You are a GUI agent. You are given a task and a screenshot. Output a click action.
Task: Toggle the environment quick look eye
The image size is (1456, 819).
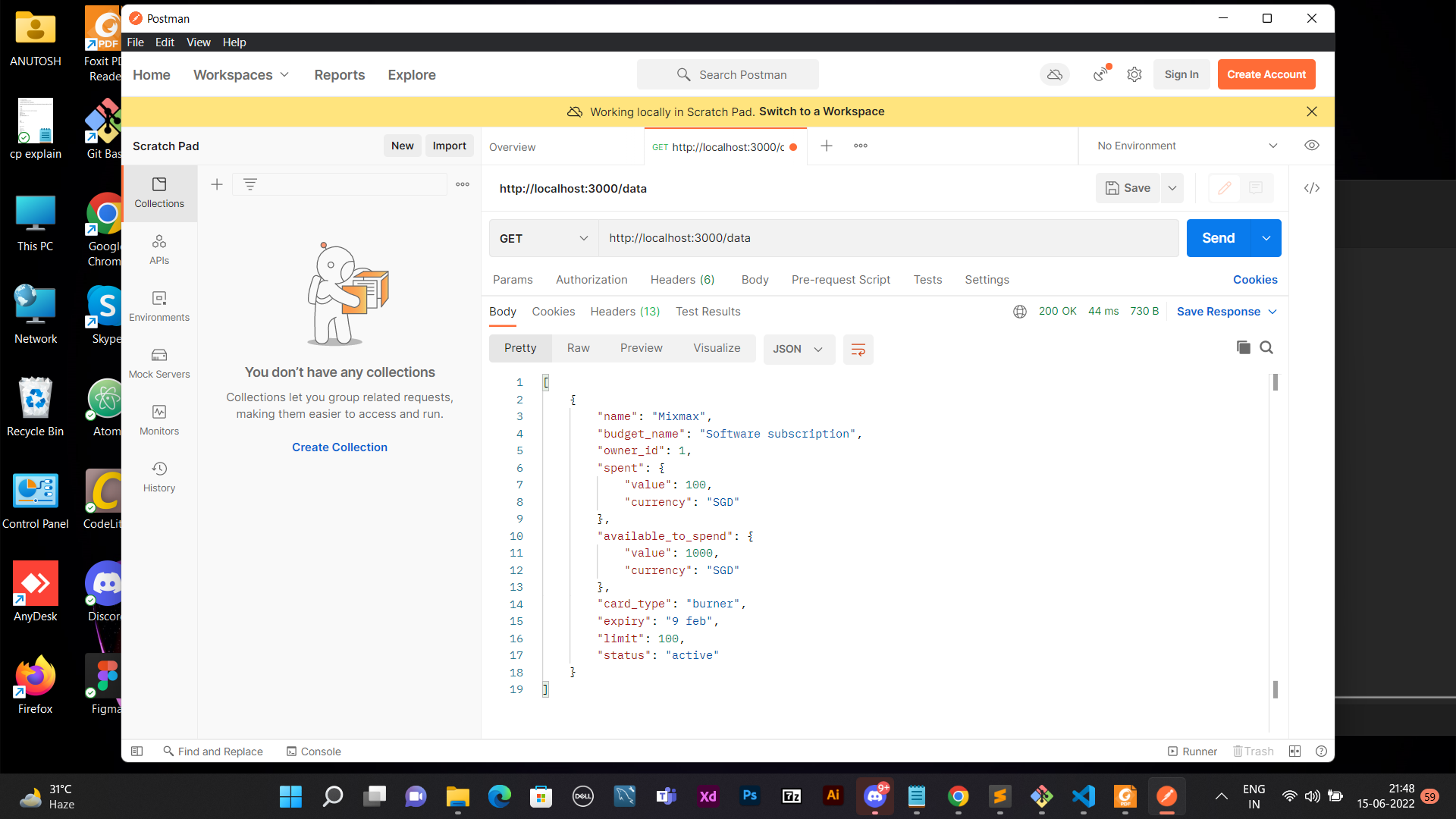click(x=1312, y=146)
